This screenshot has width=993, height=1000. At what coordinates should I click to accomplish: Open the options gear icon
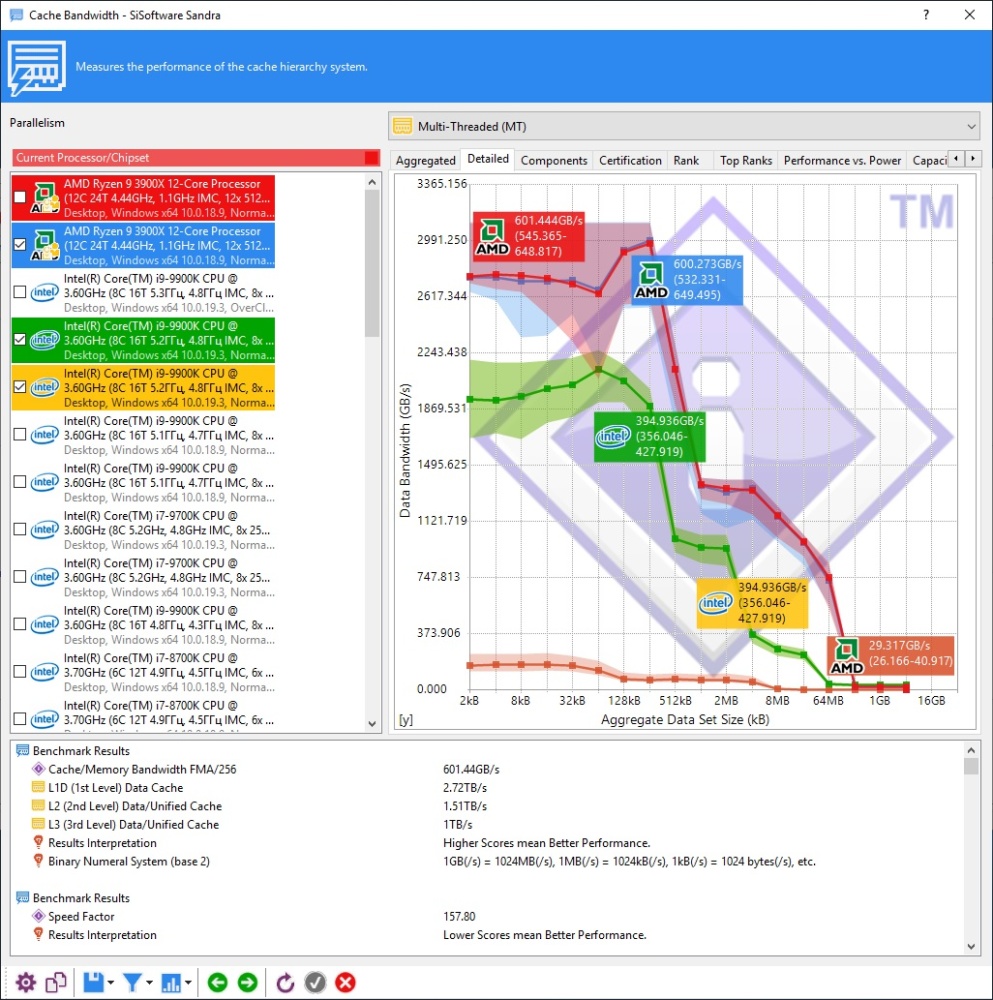click(26, 982)
